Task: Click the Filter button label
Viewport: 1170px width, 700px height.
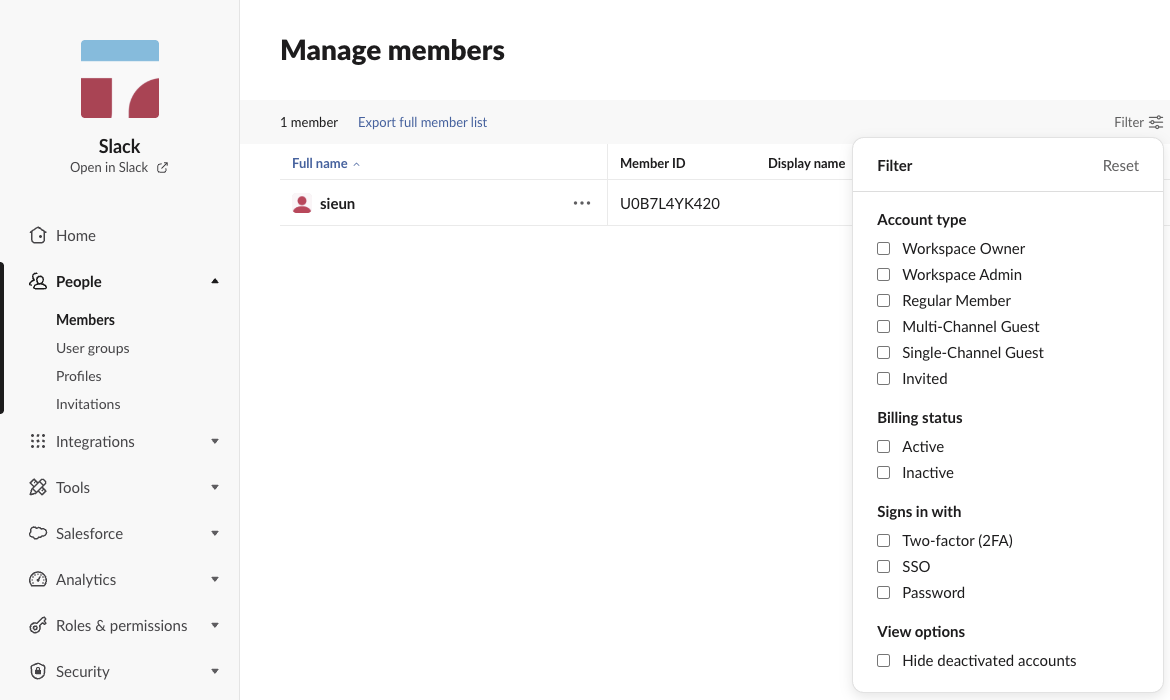Action: [1128, 122]
